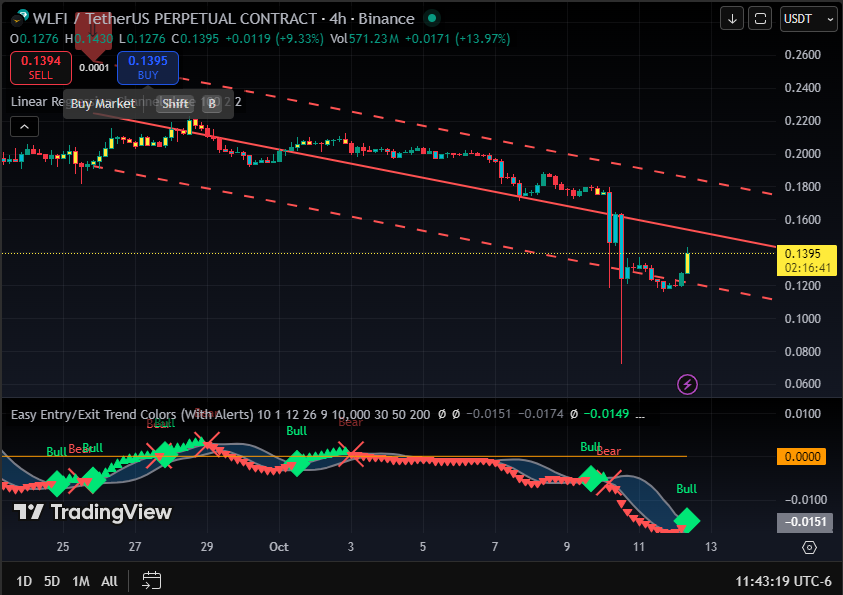This screenshot has width=843, height=595.
Task: Select the 1M time range
Action: [81, 581]
